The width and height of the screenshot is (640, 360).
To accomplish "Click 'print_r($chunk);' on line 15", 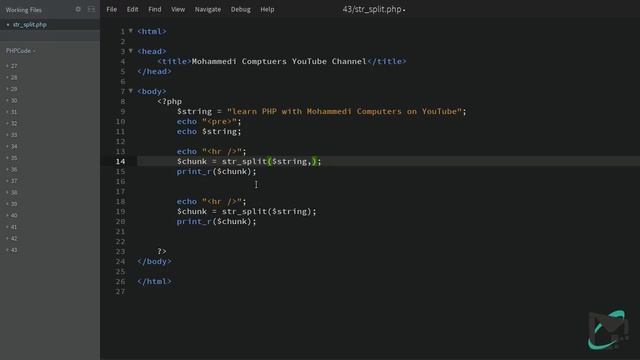I will pos(216,171).
